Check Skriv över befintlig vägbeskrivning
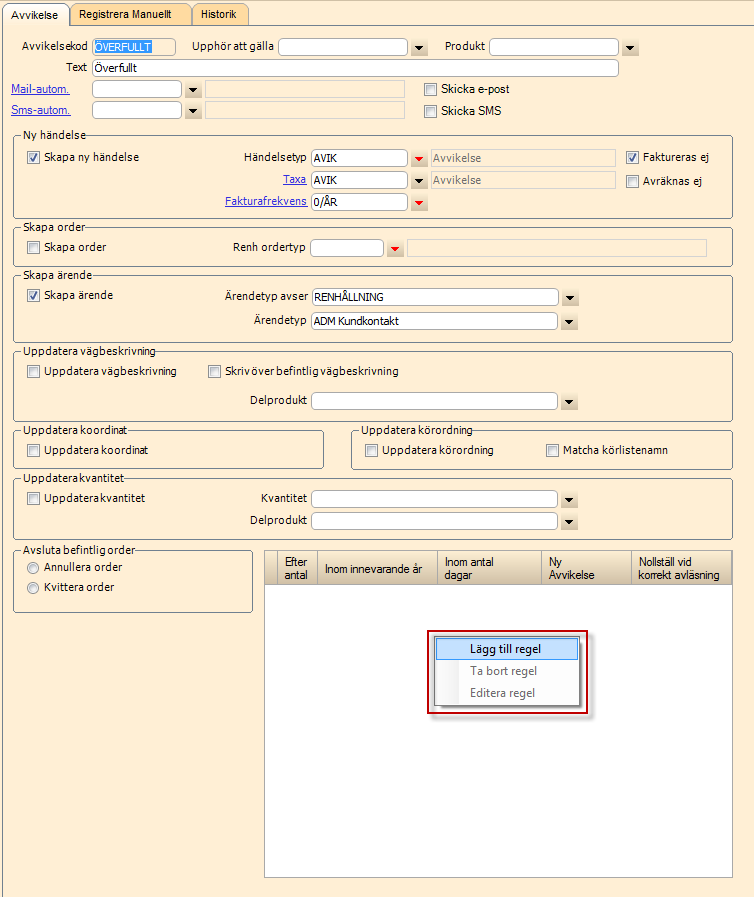754x897 pixels. click(x=214, y=371)
